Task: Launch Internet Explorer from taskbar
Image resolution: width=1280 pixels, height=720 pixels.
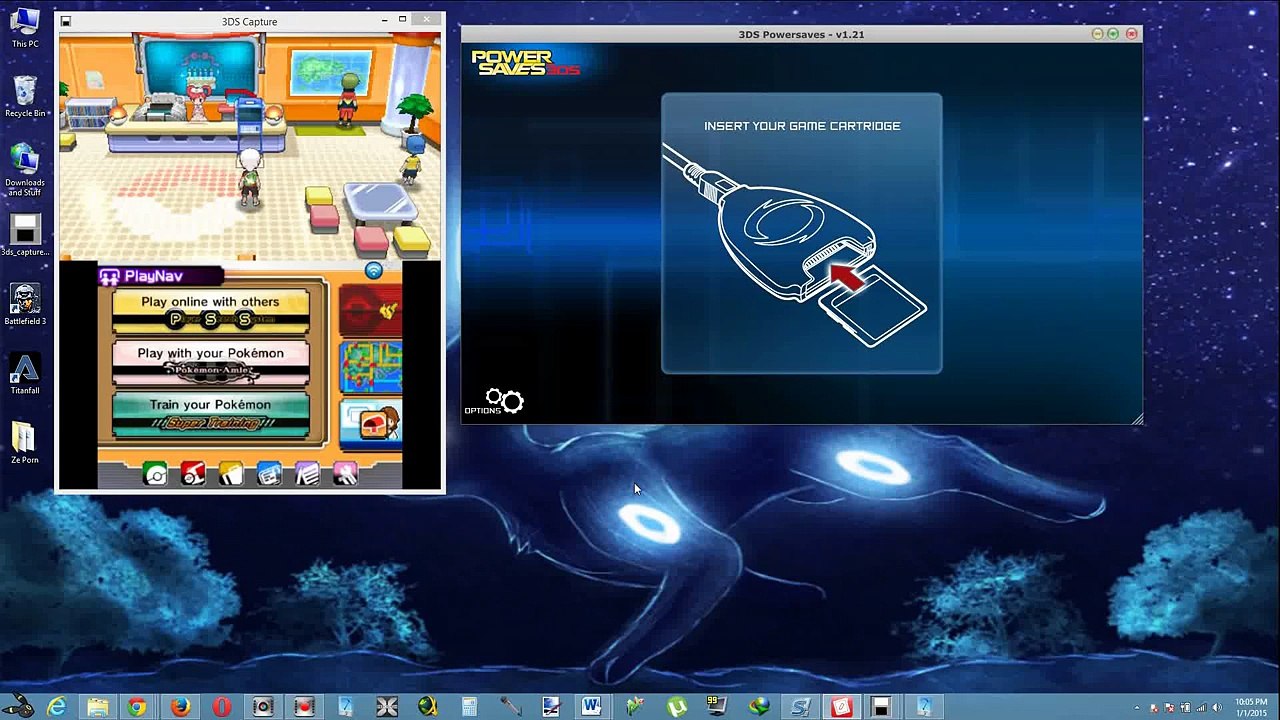Action: [57, 707]
